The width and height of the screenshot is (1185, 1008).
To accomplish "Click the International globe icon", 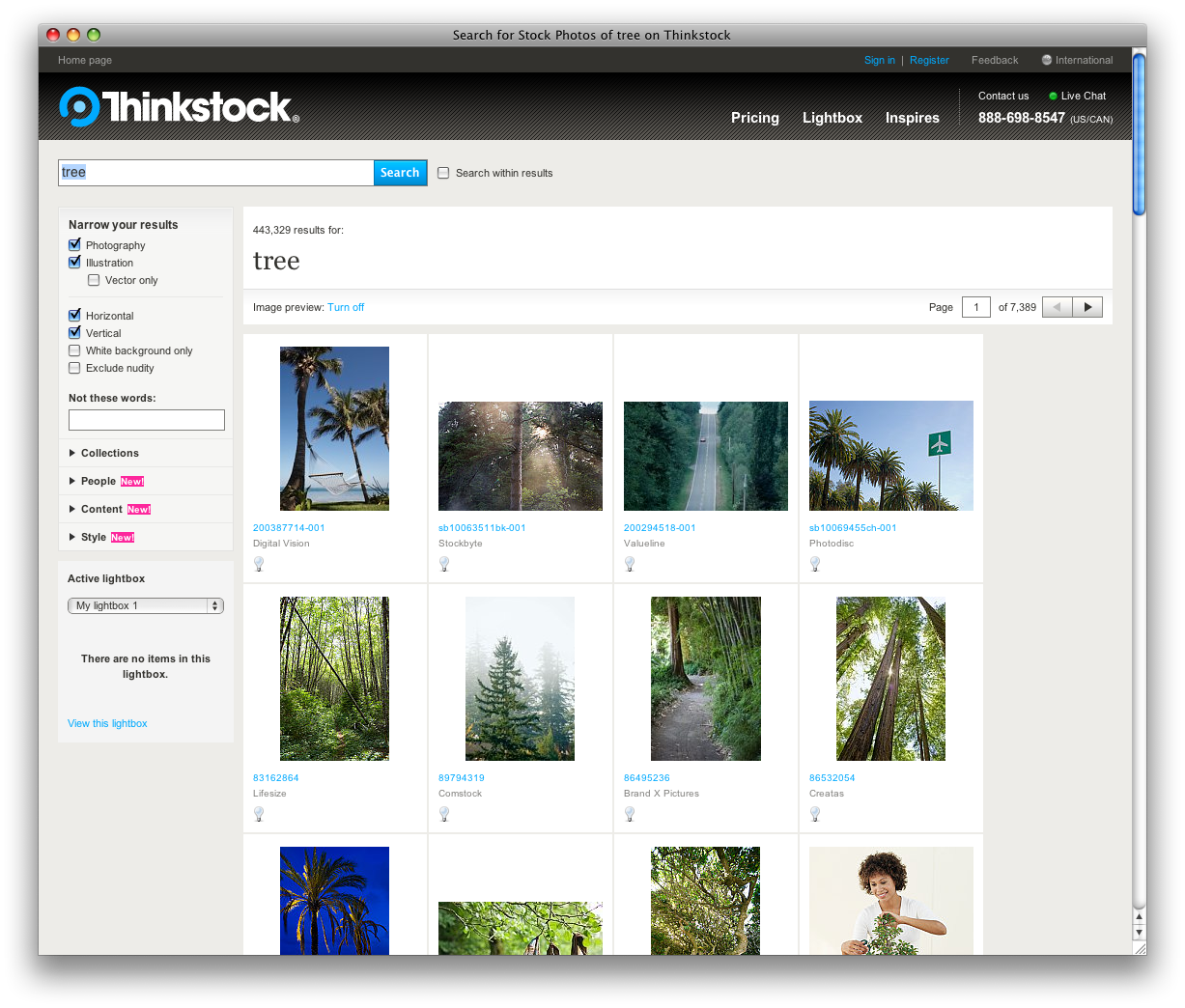I will tap(1047, 60).
